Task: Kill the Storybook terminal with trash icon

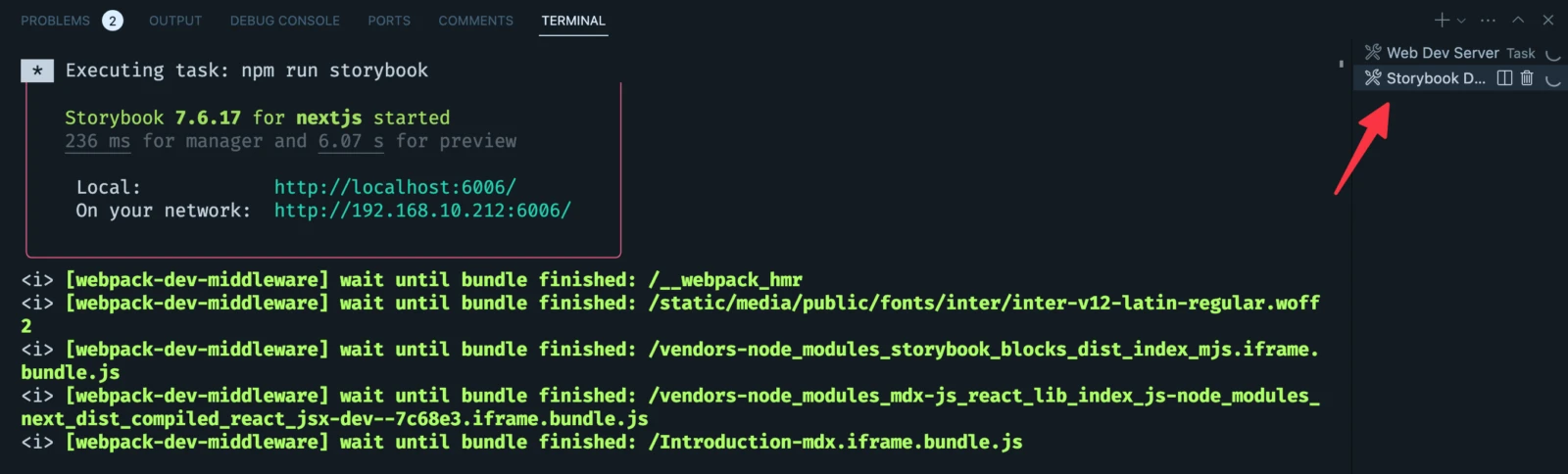Action: click(x=1527, y=78)
